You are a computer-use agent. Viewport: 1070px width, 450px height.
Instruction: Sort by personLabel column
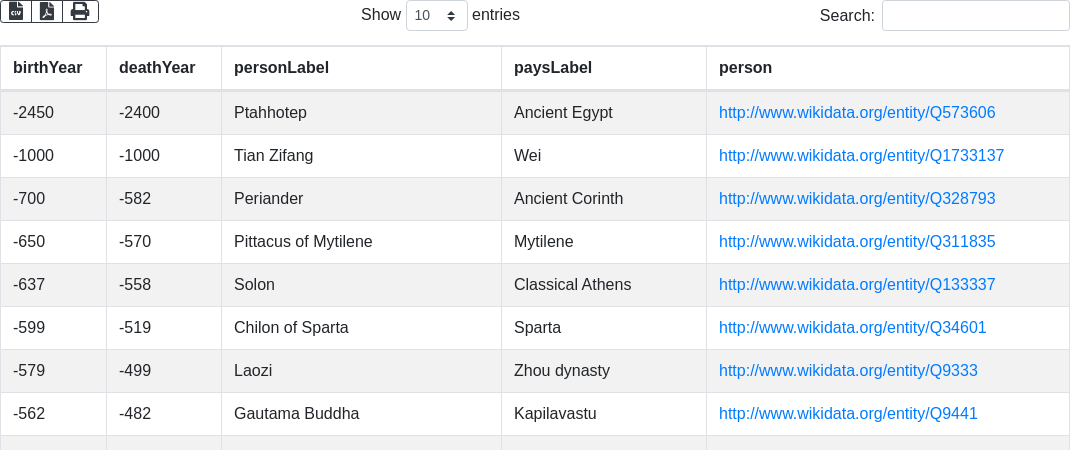tap(281, 68)
